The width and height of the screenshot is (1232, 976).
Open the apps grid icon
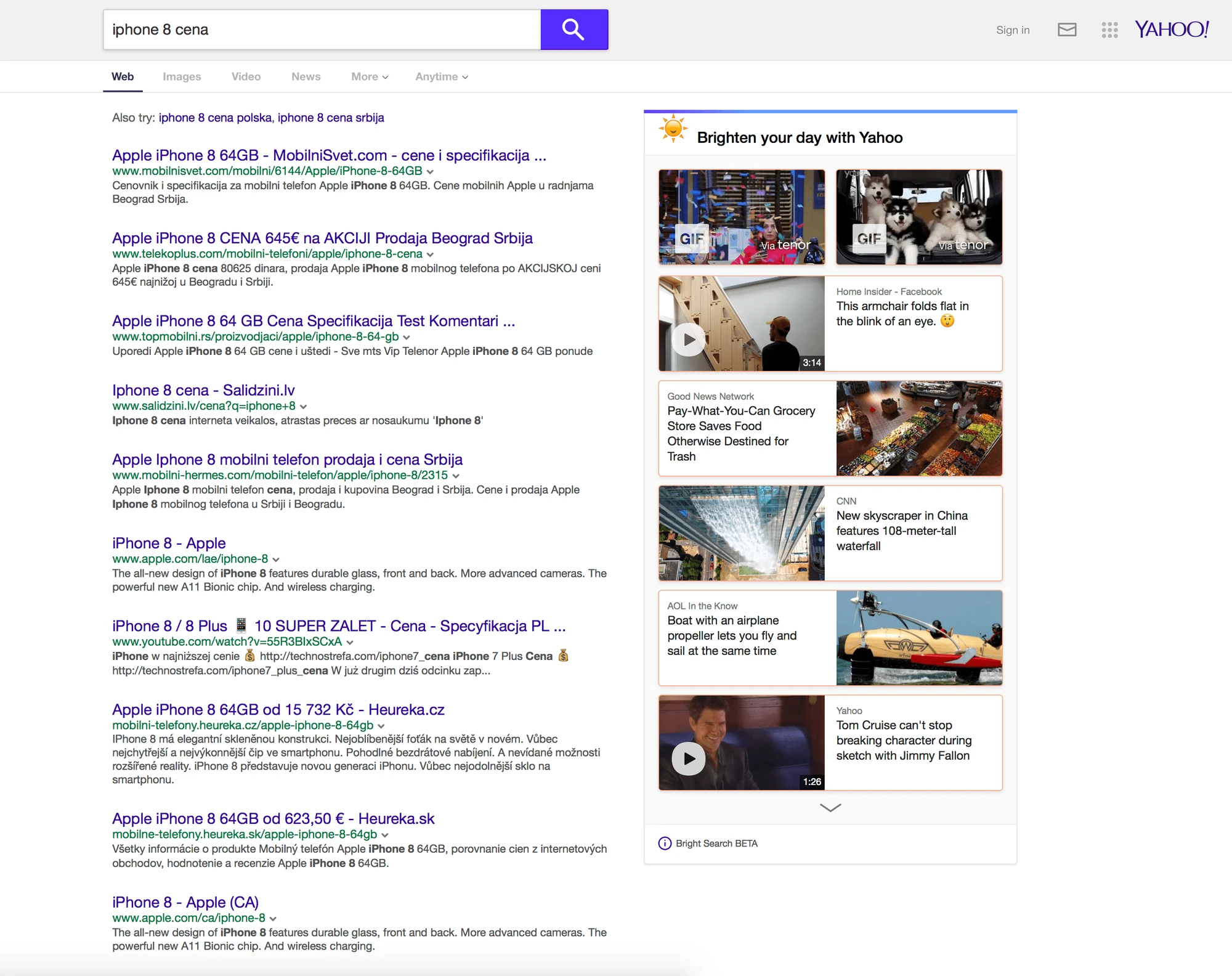(x=1109, y=30)
